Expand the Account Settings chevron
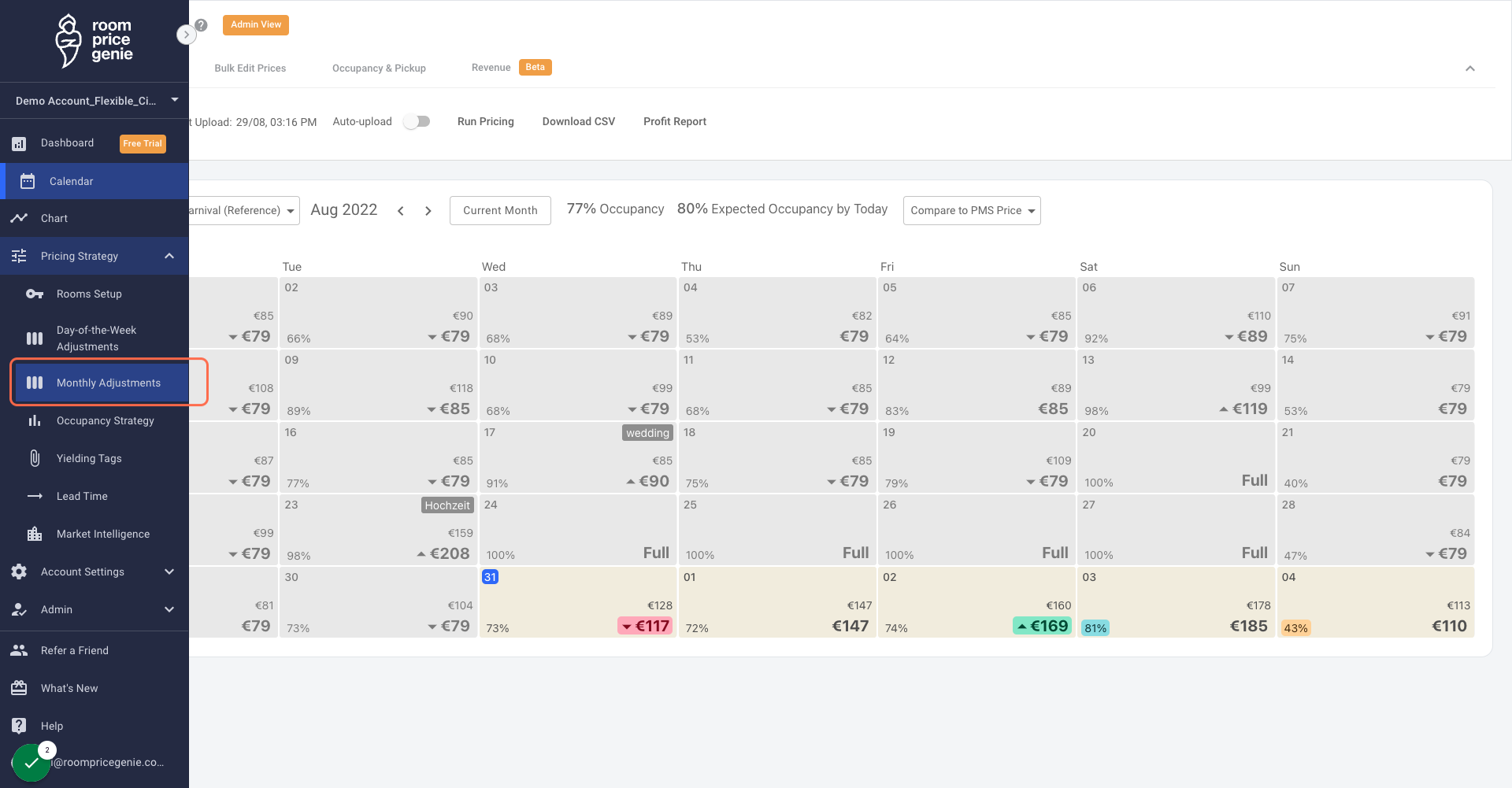Viewport: 1512px width, 788px height. (x=169, y=572)
